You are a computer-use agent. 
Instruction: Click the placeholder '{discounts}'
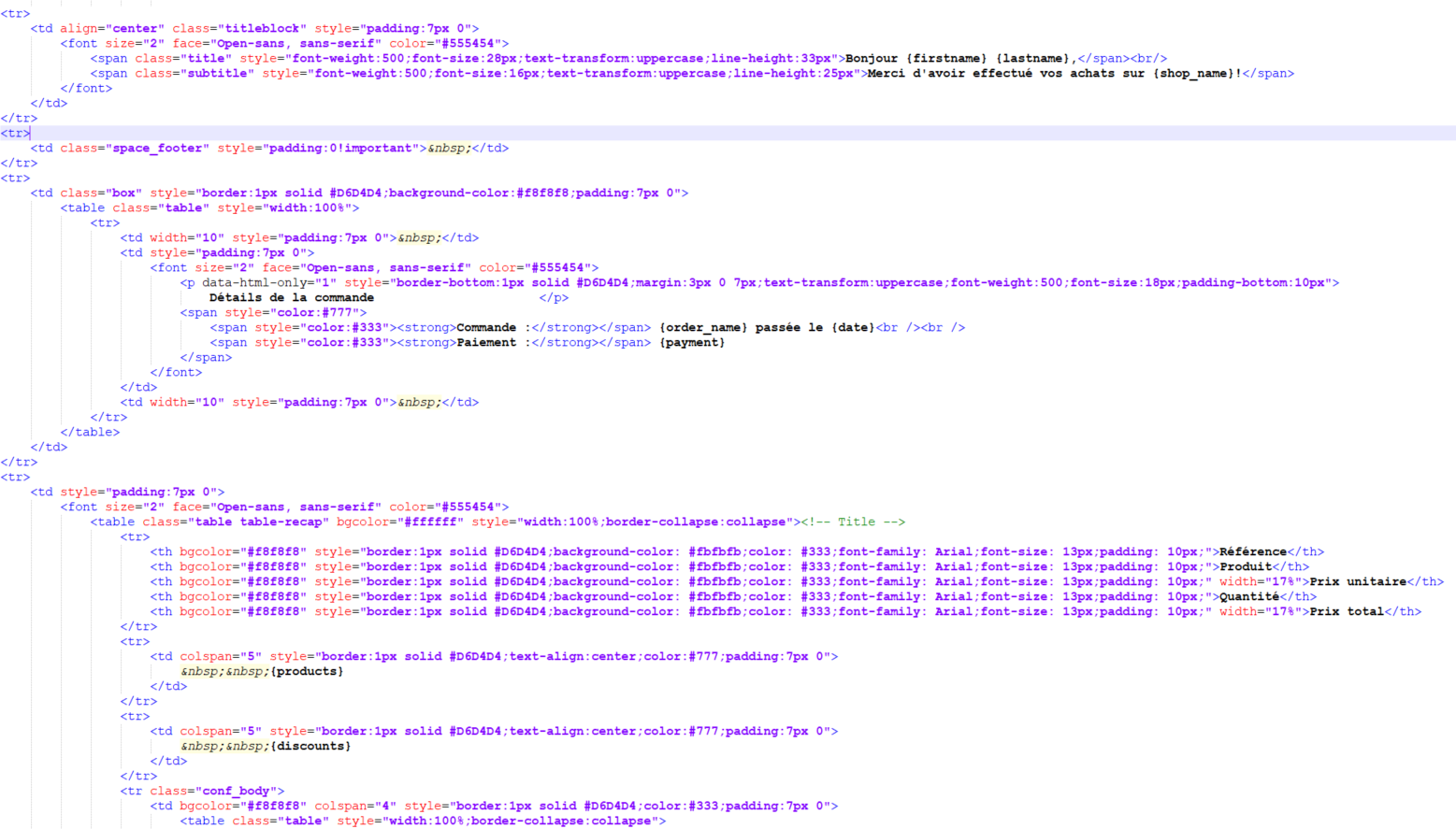[x=310, y=746]
